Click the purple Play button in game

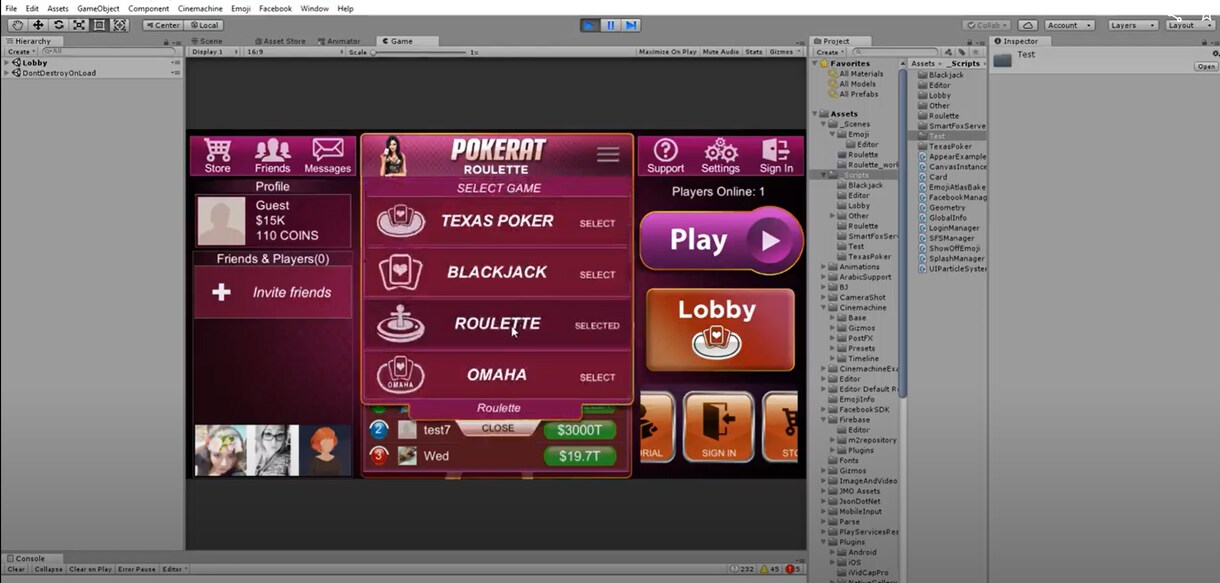(x=720, y=240)
